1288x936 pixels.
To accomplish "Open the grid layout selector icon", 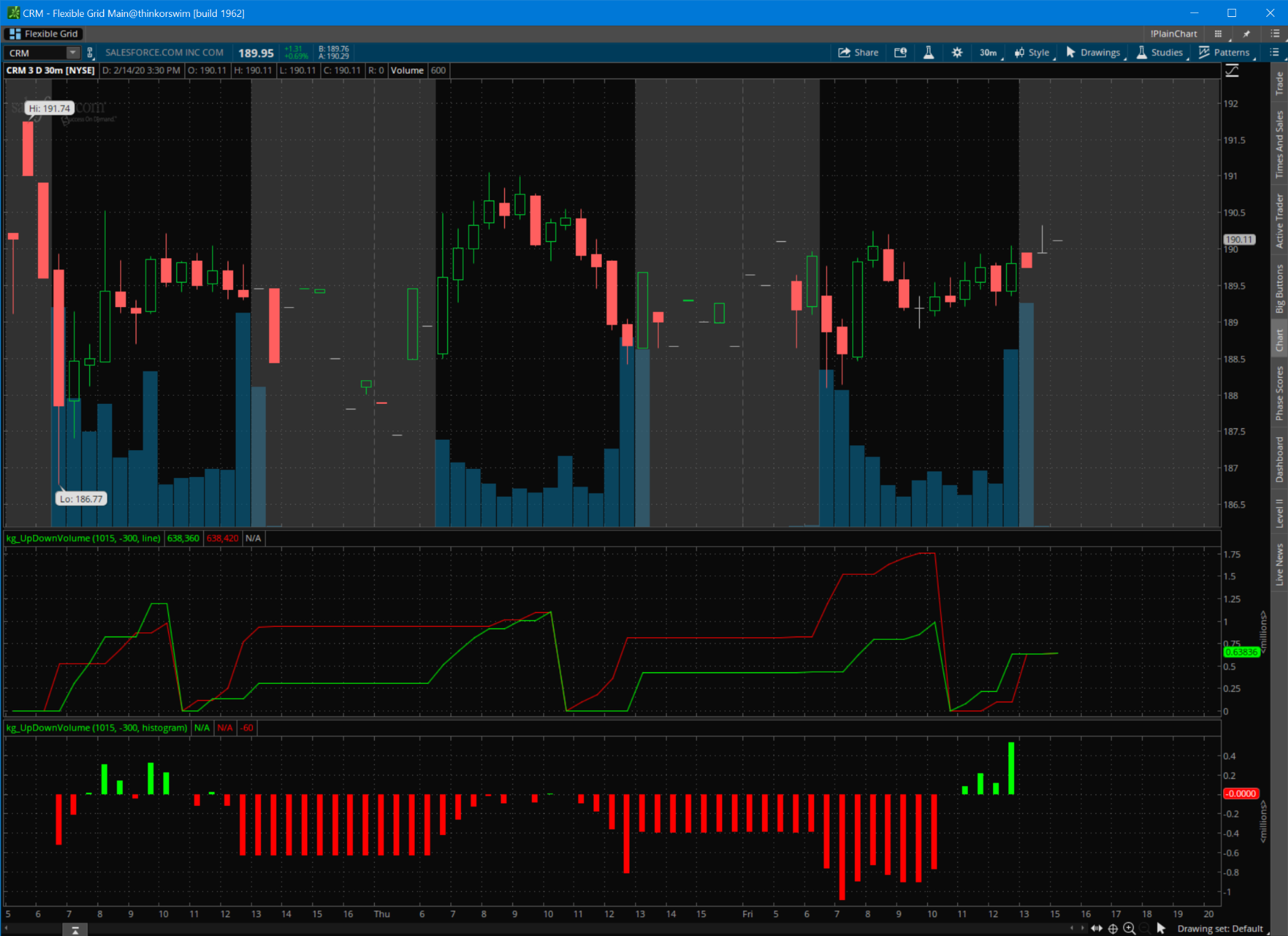I will pyautogui.click(x=1218, y=33).
